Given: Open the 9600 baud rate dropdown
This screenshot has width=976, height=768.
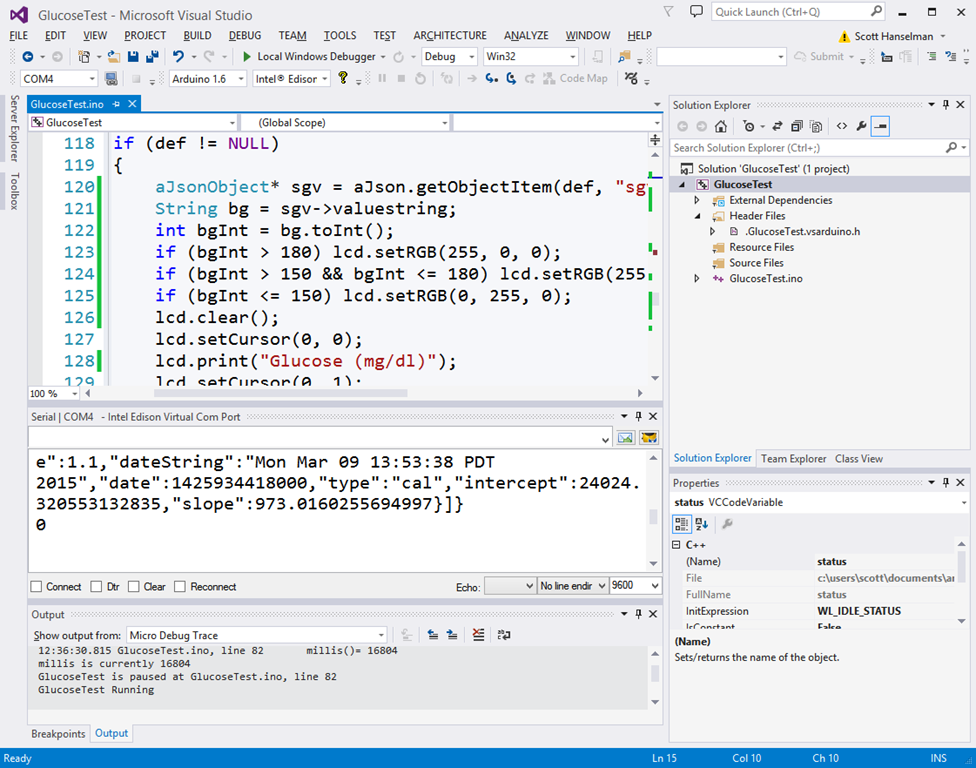Looking at the screenshot, I should (654, 586).
